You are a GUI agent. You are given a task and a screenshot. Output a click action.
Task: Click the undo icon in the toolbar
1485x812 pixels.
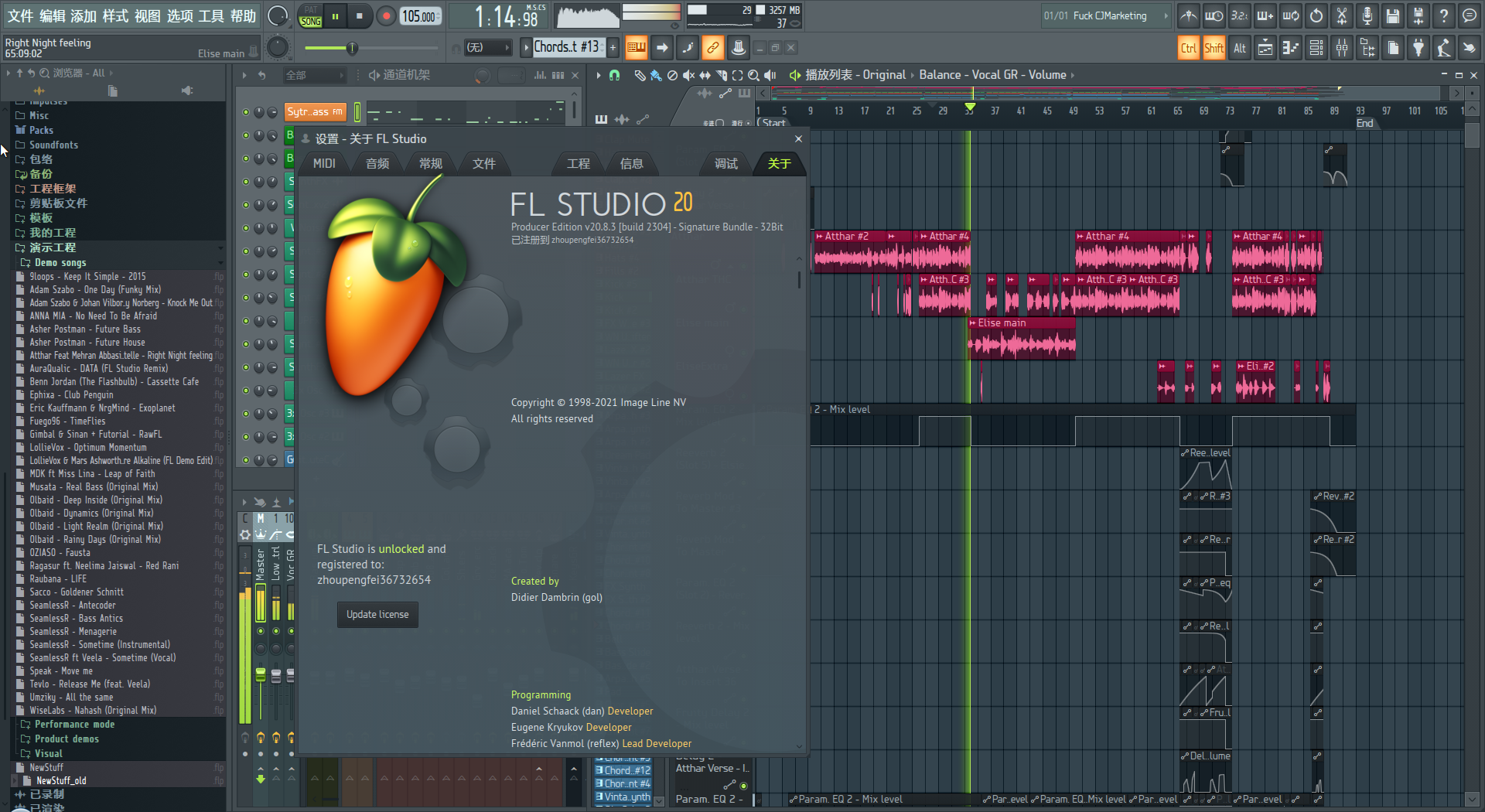(x=1316, y=15)
